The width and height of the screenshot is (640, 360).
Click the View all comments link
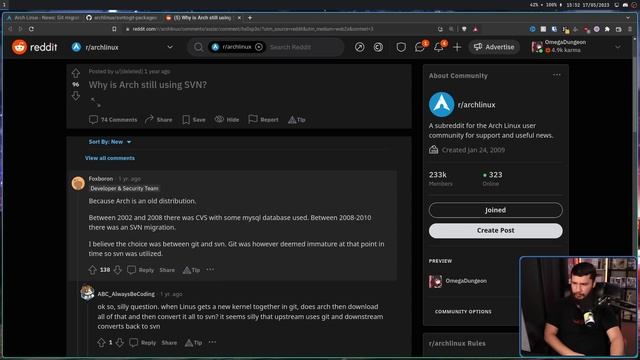(x=110, y=158)
